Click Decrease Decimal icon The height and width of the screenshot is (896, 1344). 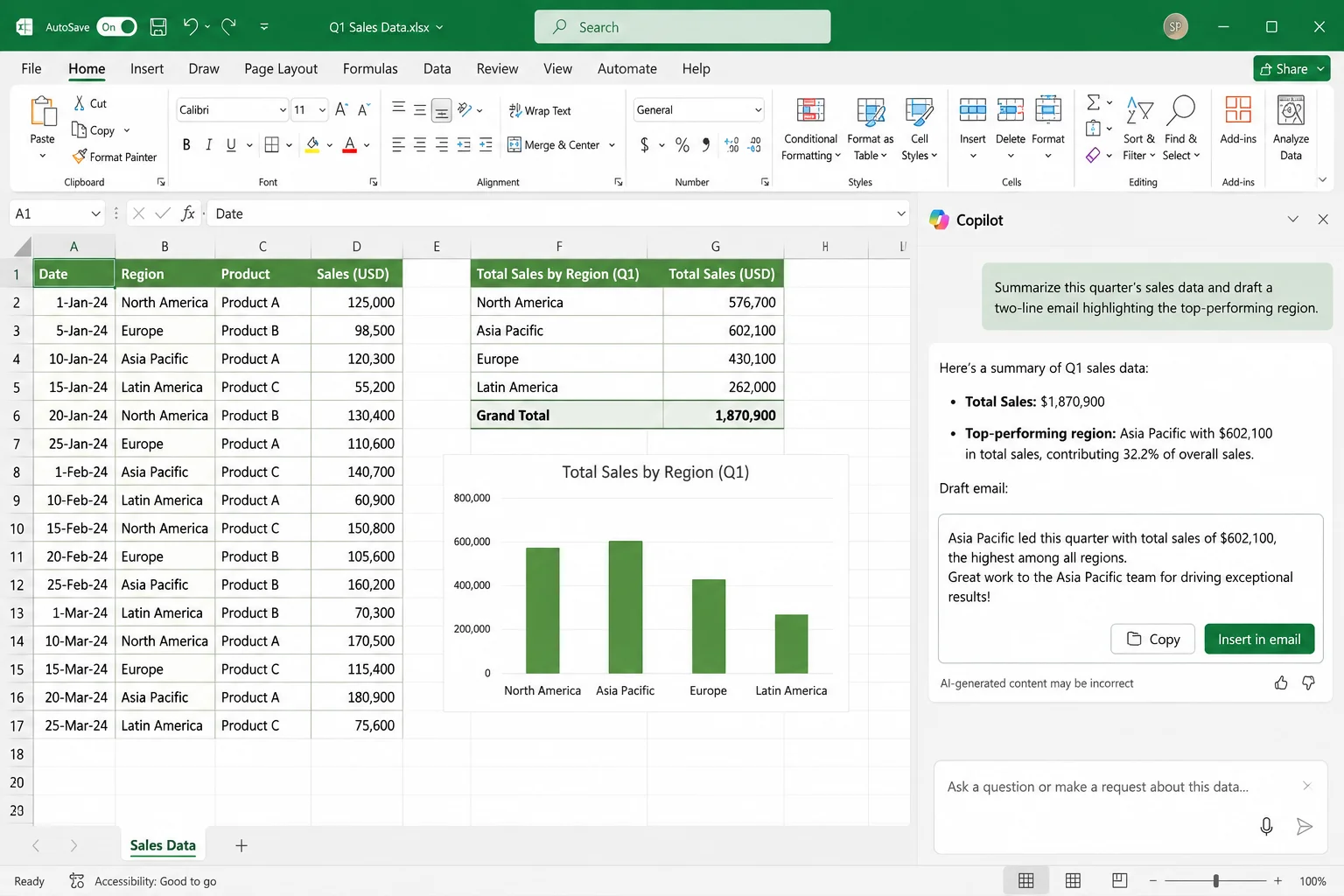(755, 144)
